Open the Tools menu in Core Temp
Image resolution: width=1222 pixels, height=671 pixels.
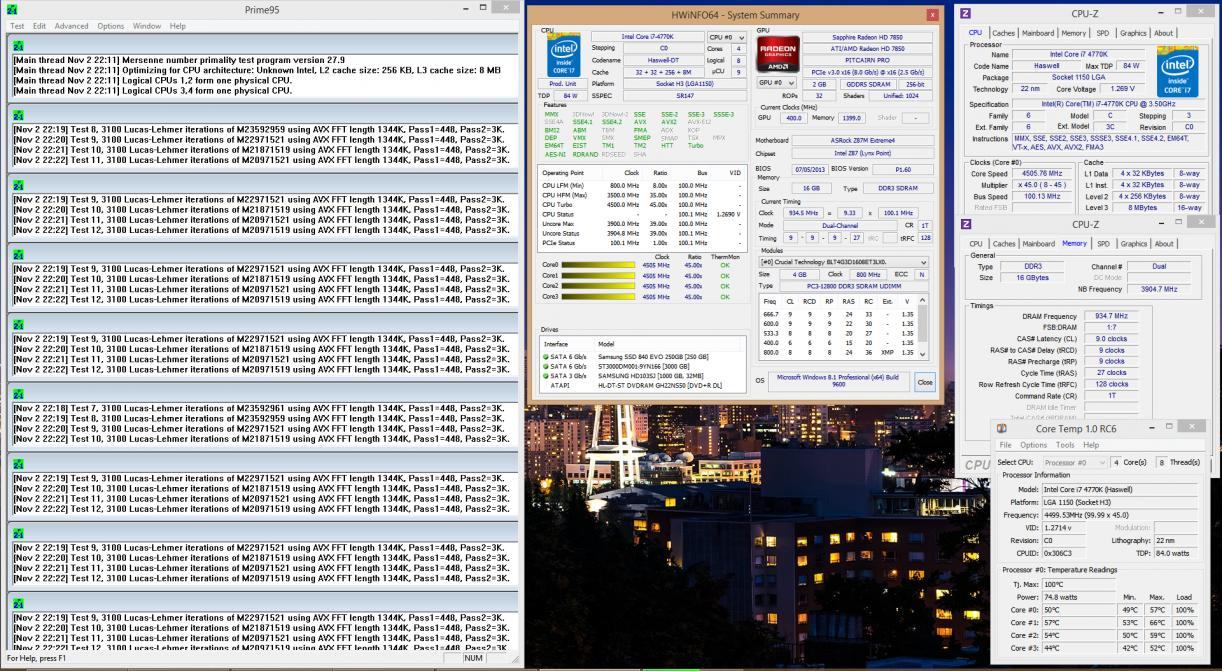[1065, 445]
